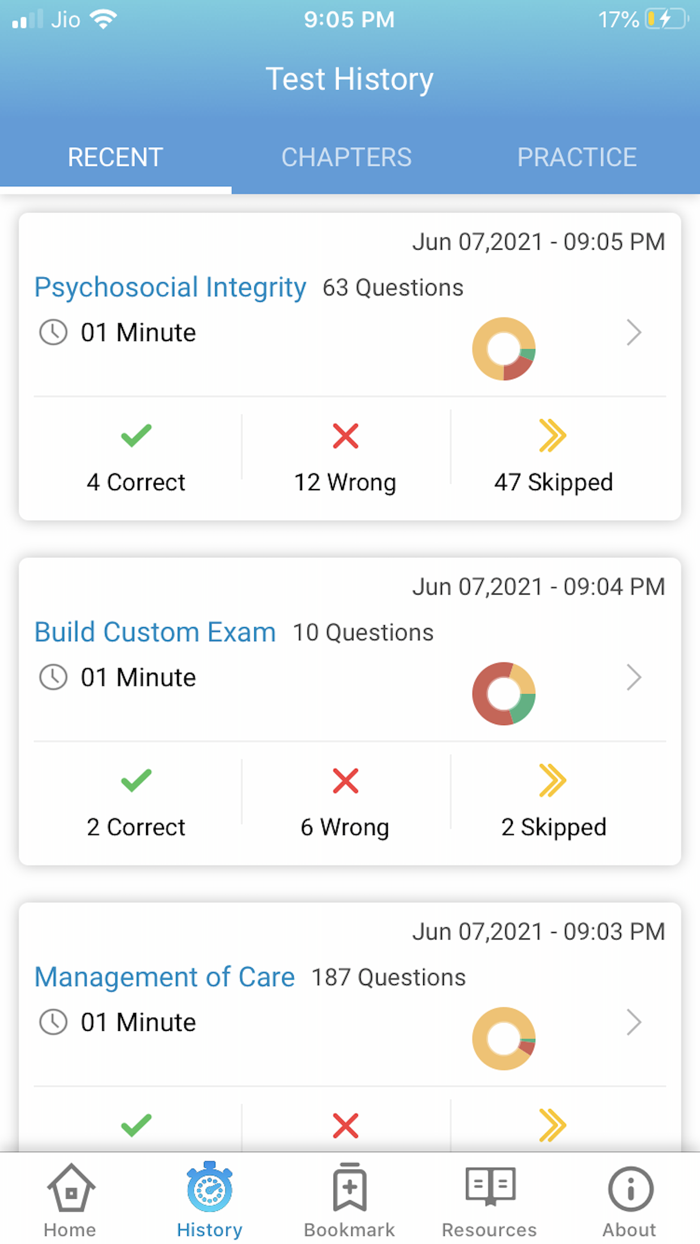
Task: Open the Home screen from bottom navigation
Action: pos(69,1196)
